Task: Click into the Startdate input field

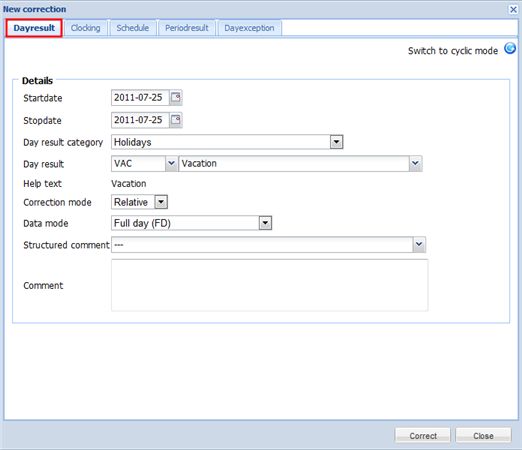Action: pyautogui.click(x=140, y=98)
